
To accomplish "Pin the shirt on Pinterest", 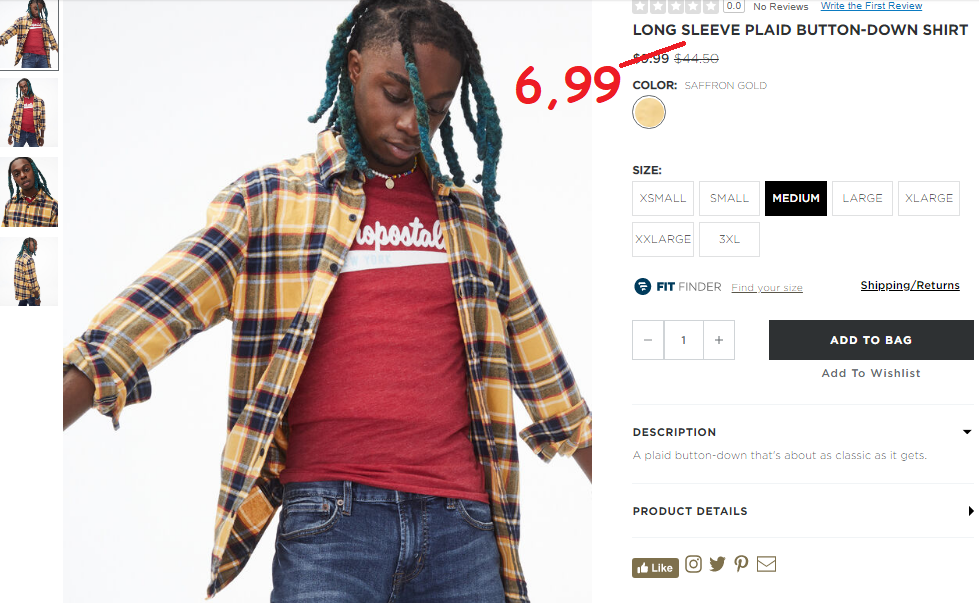I will (741, 564).
